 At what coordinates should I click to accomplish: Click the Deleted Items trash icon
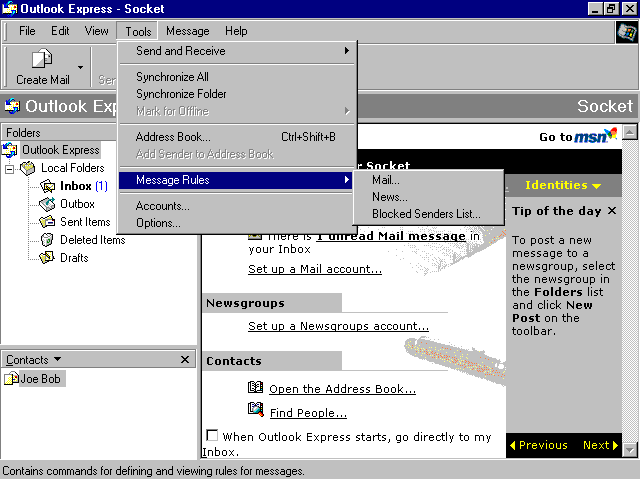[x=47, y=240]
